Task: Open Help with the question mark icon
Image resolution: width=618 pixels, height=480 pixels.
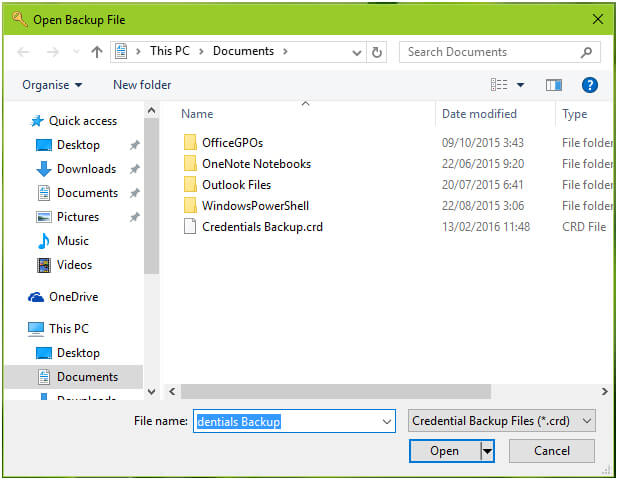Action: [590, 85]
